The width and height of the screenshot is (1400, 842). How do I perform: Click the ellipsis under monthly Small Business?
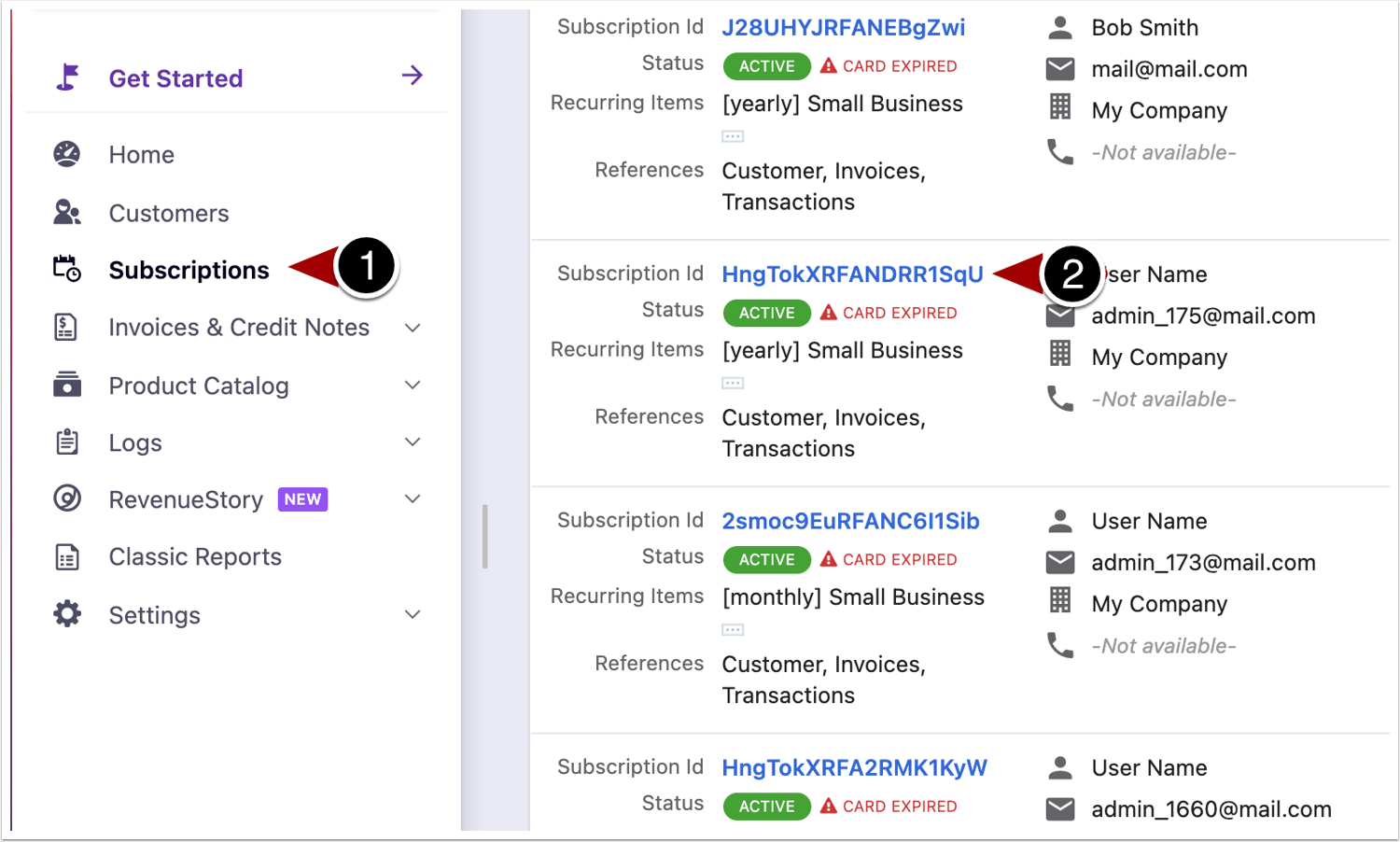(x=733, y=630)
